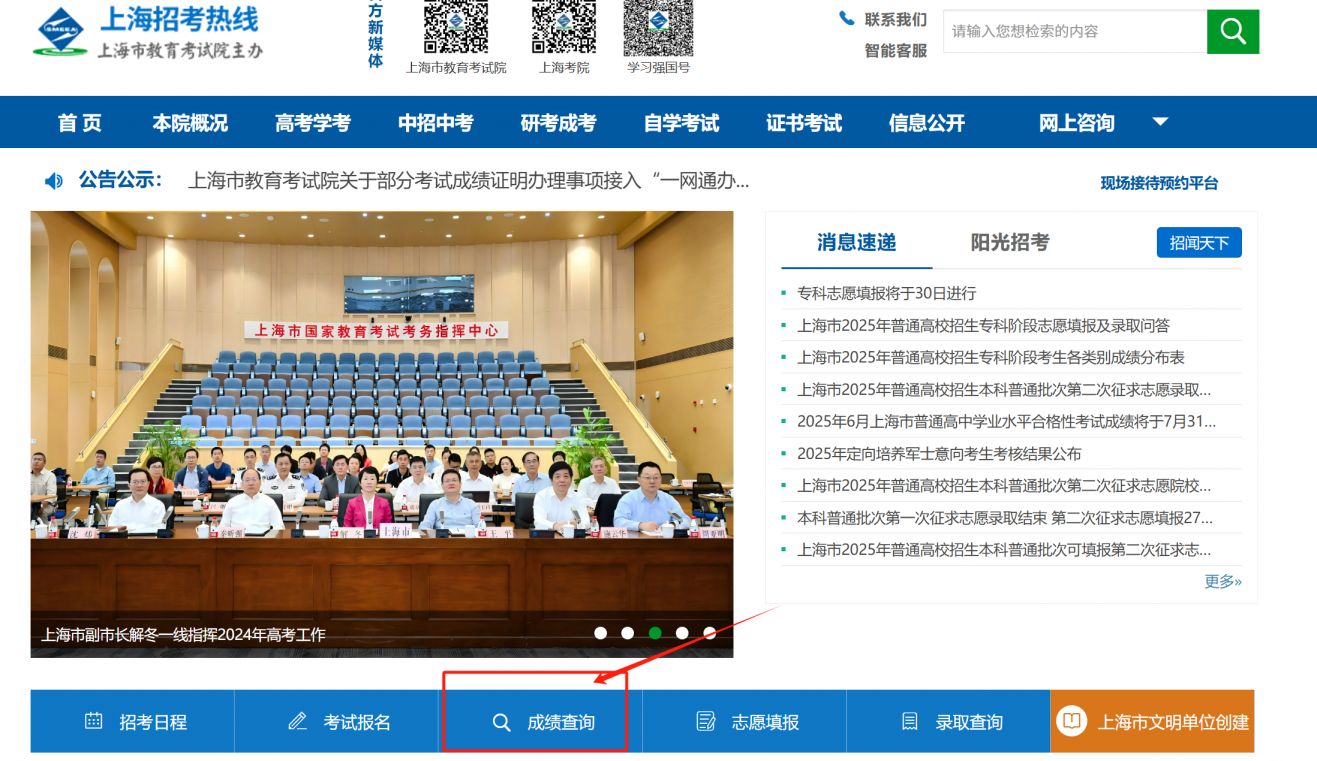Click the 招闻天下 blue button
The height and width of the screenshot is (761, 1317).
click(1199, 243)
